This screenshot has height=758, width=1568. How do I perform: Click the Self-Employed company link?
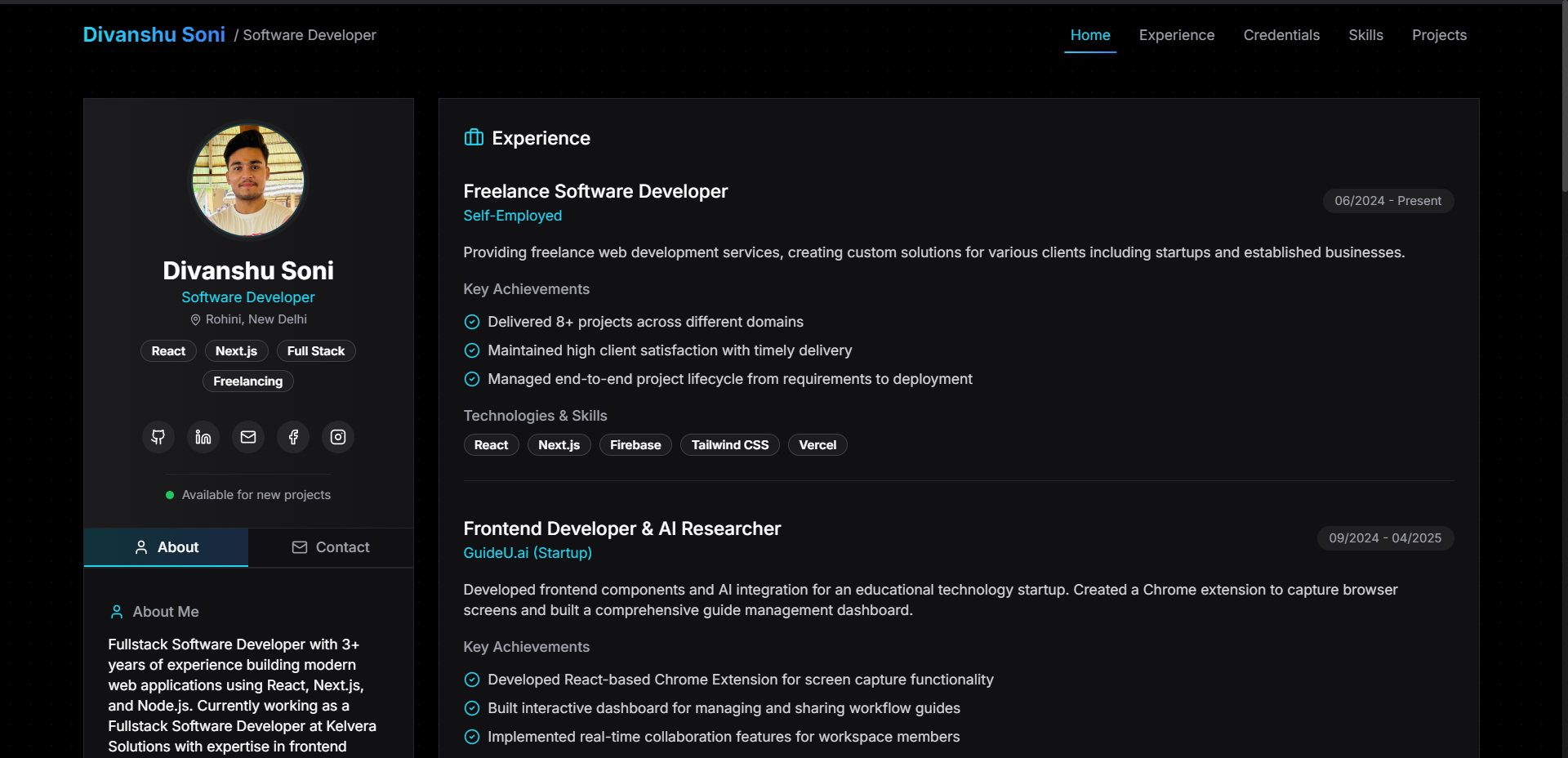pyautogui.click(x=513, y=216)
